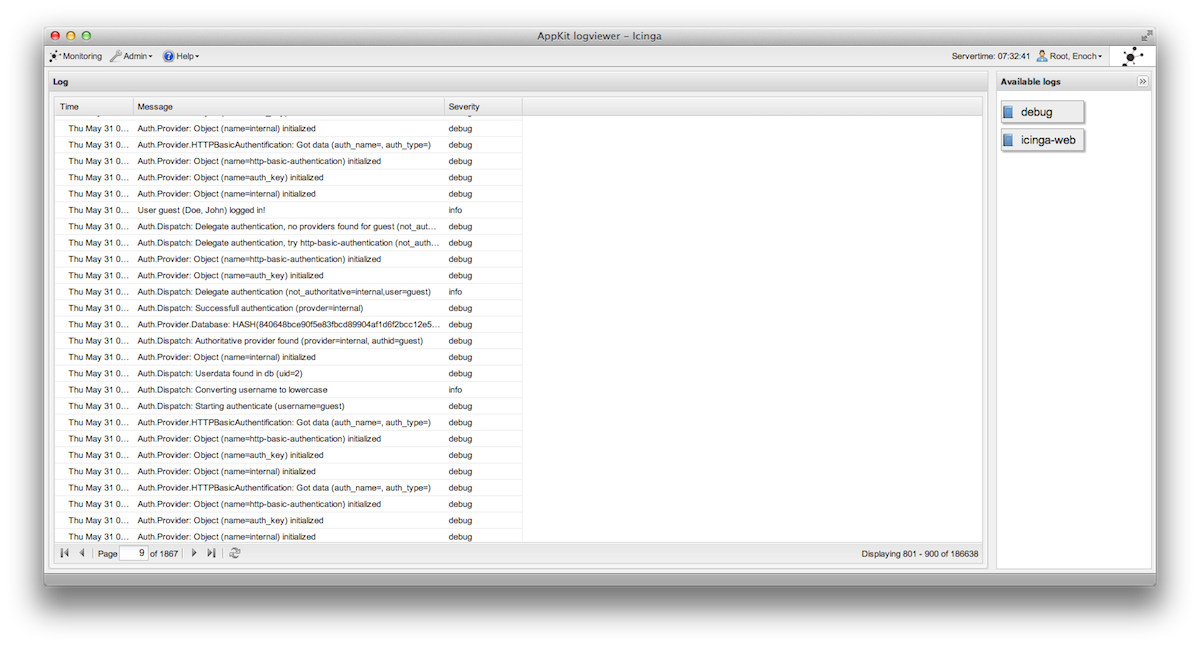This screenshot has height=647, width=1200.
Task: Open the Monitoring menu
Action: (76, 57)
